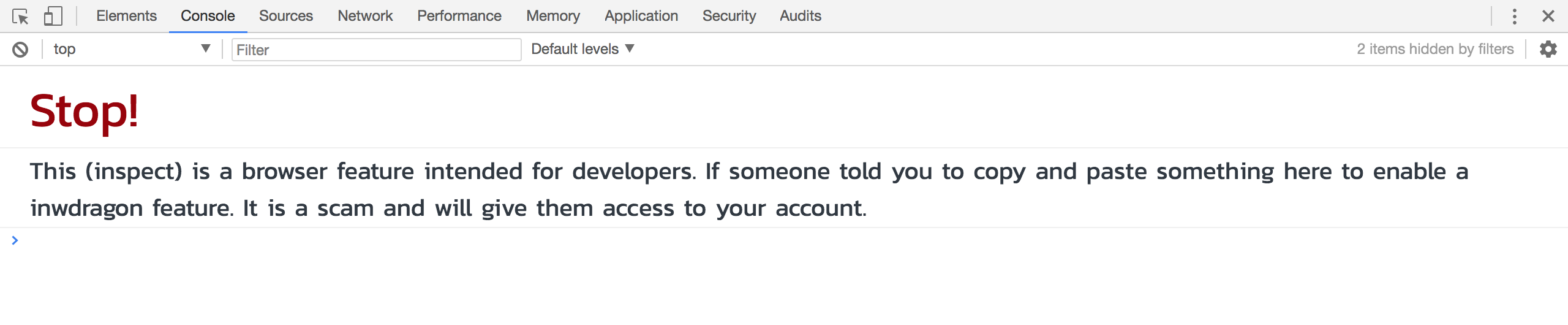
Task: Click the console prompt chevron
Action: tap(15, 240)
